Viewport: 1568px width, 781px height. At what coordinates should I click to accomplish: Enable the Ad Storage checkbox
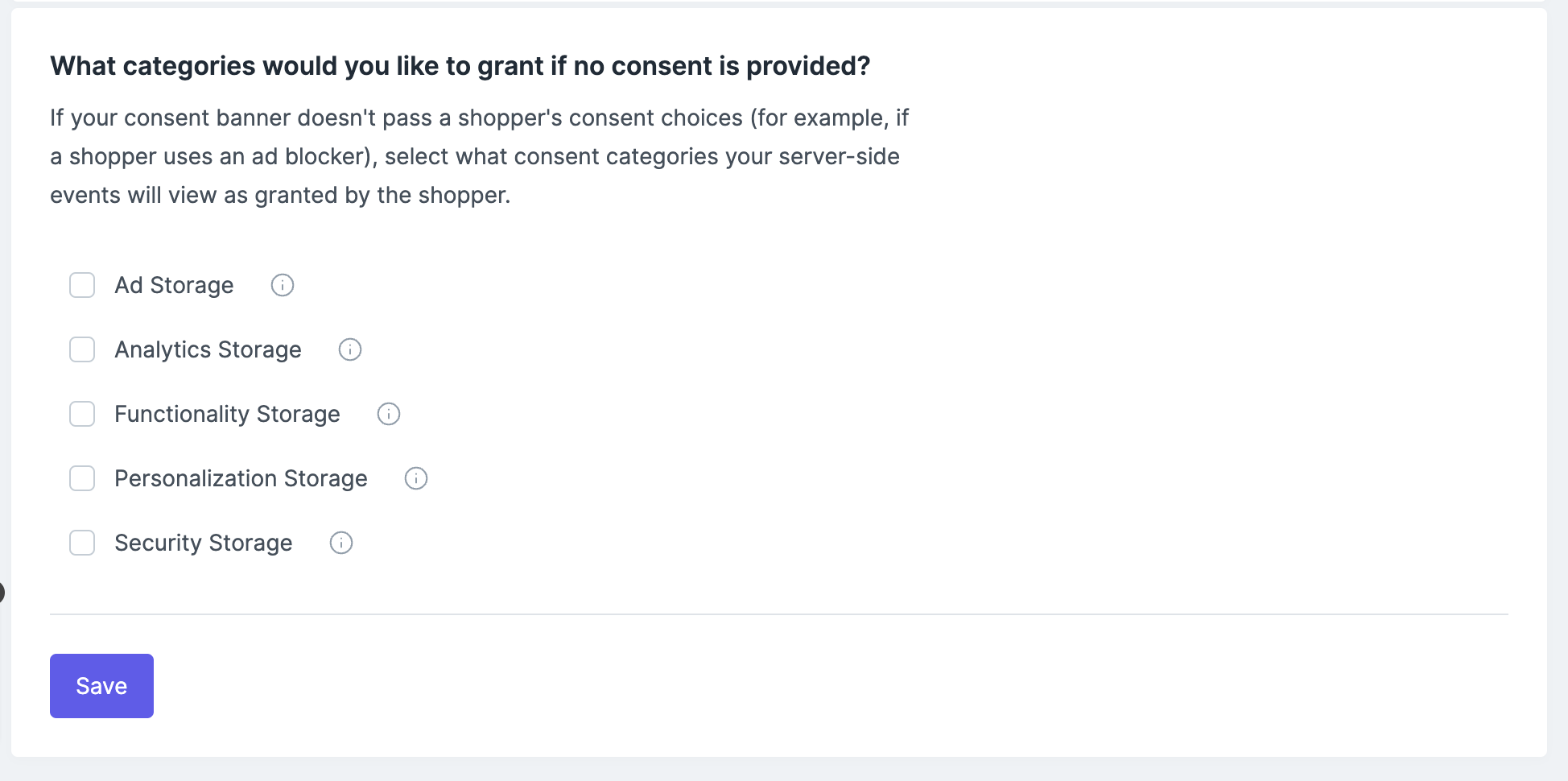(x=82, y=285)
